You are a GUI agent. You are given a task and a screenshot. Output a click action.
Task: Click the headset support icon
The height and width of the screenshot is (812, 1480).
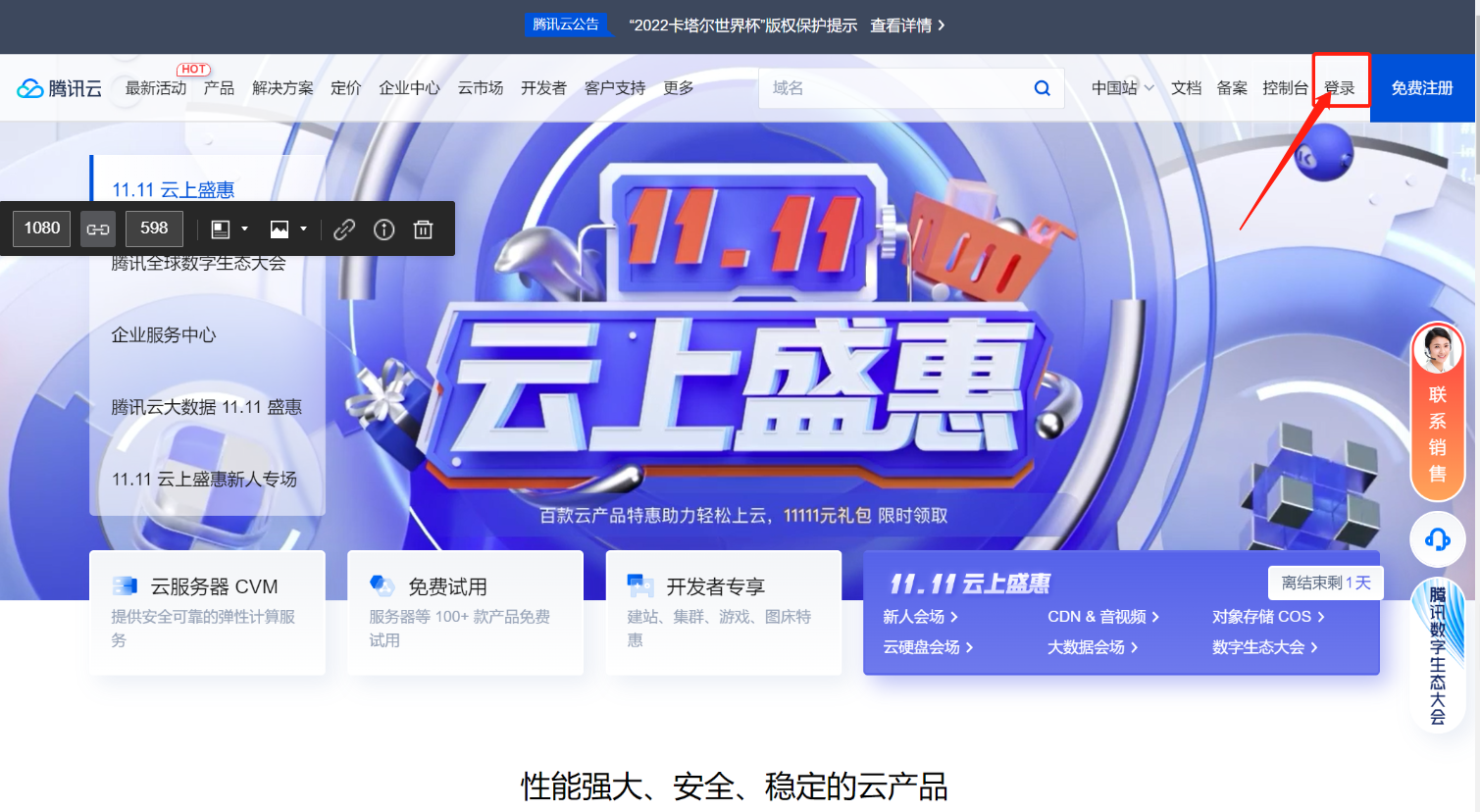[1438, 539]
